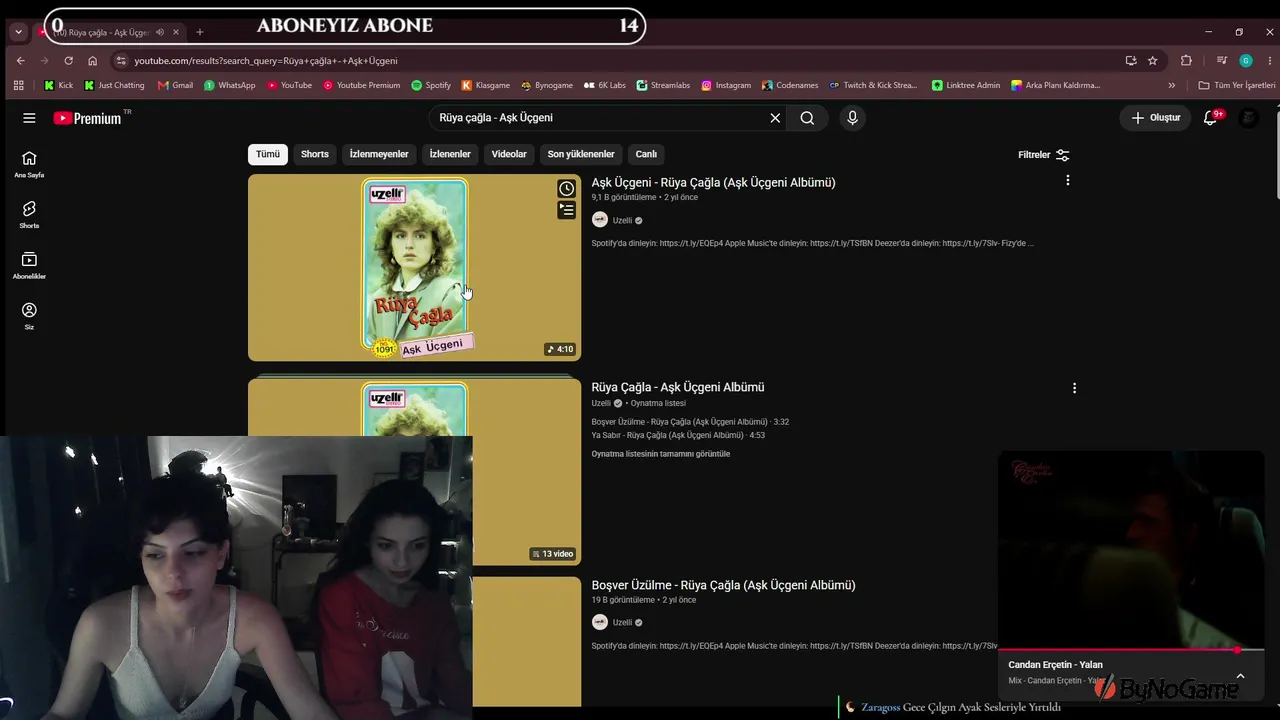Select the Canlı filter chip
The width and height of the screenshot is (1280, 720).
647,154
